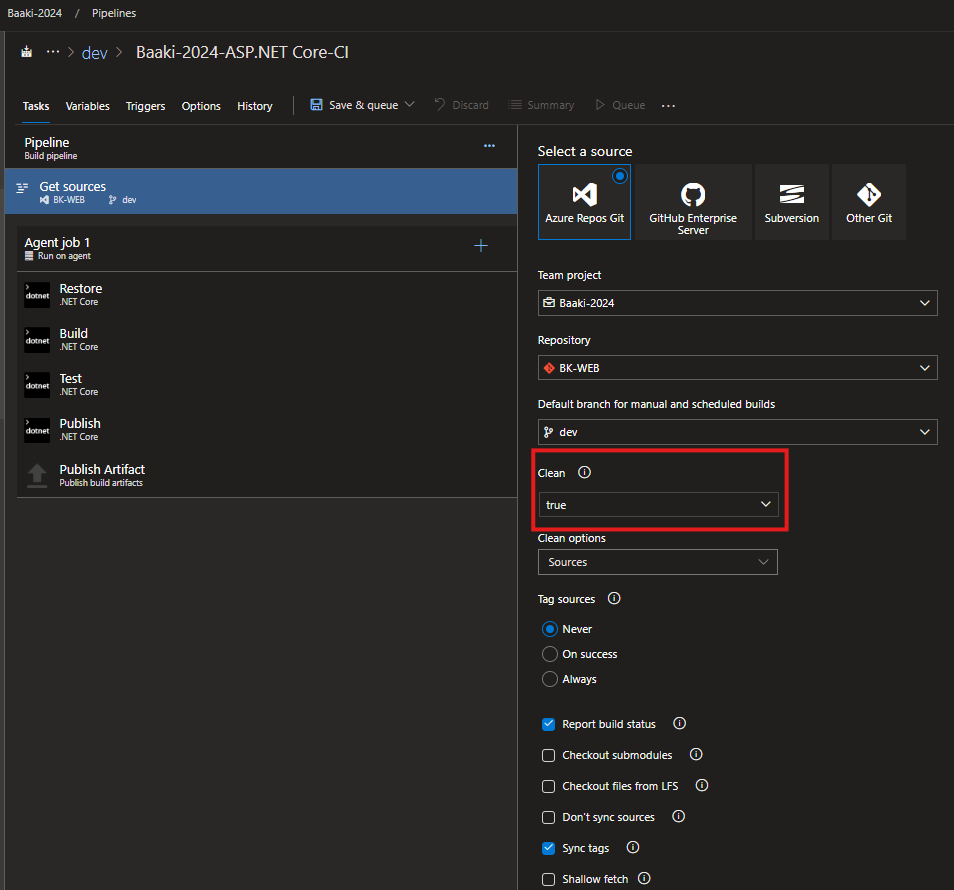Image resolution: width=954 pixels, height=890 pixels.
Task: Click the Publish Artifact upload icon
Action: point(37,475)
